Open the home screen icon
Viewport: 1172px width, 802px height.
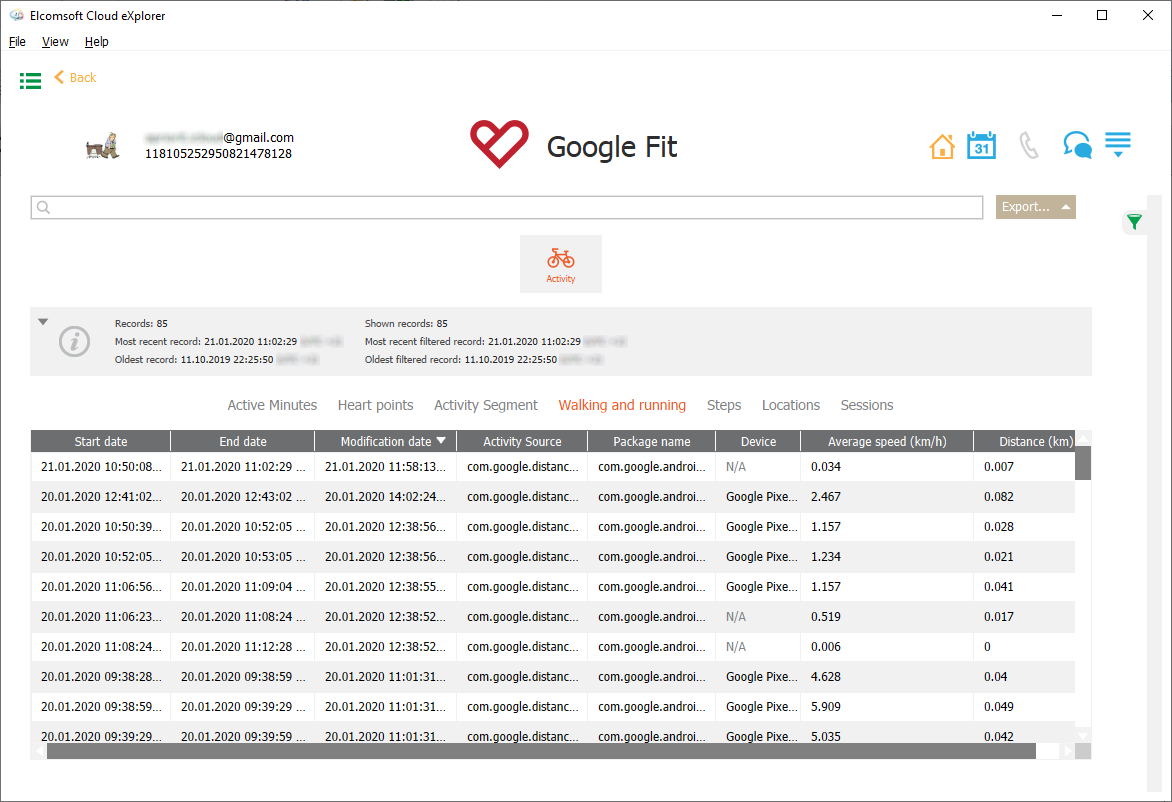[x=941, y=145]
